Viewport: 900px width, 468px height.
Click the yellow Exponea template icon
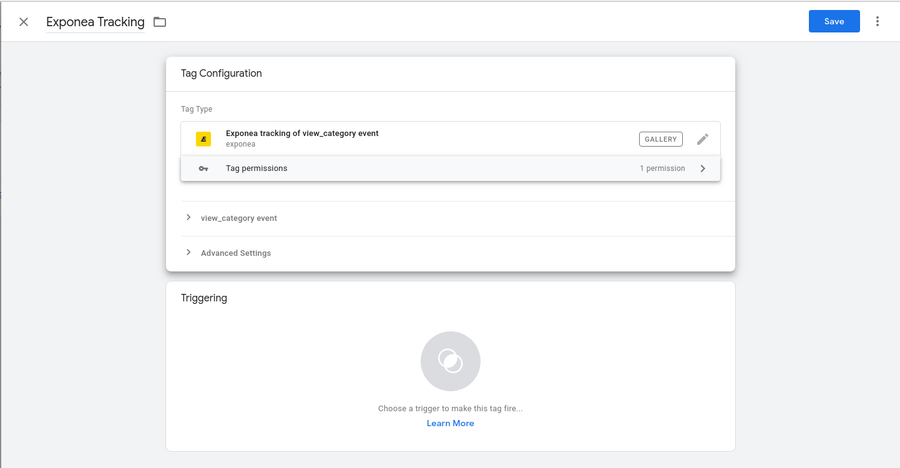tap(203, 139)
